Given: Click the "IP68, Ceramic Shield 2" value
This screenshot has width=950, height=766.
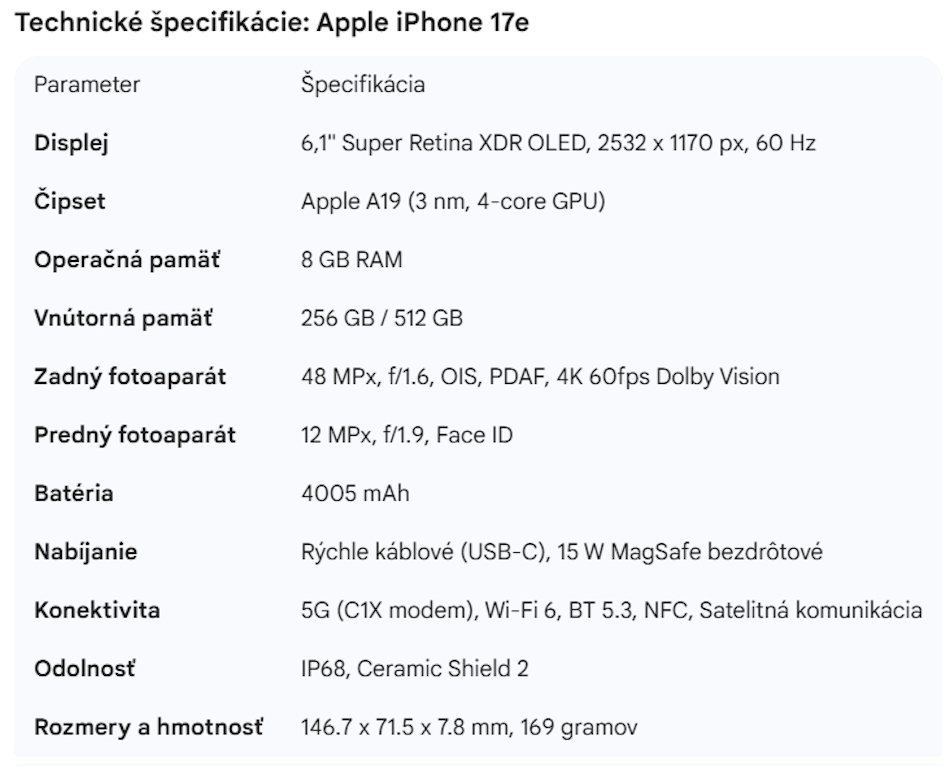Looking at the screenshot, I should [414, 669].
